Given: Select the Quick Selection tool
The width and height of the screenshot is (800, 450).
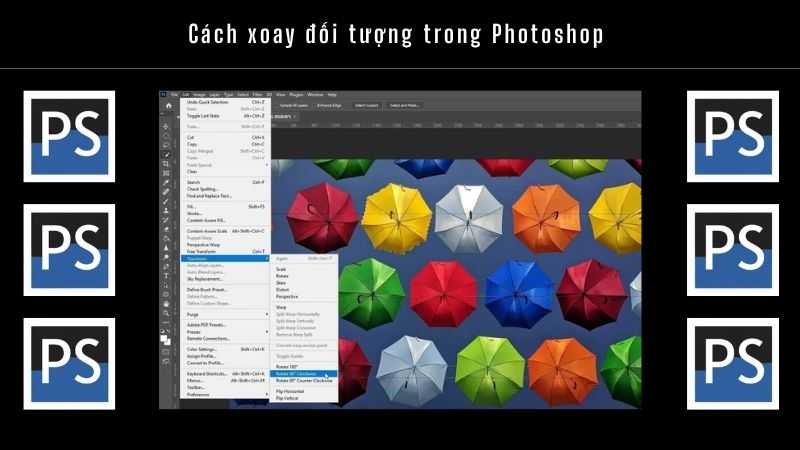Looking at the screenshot, I should 166,155.
